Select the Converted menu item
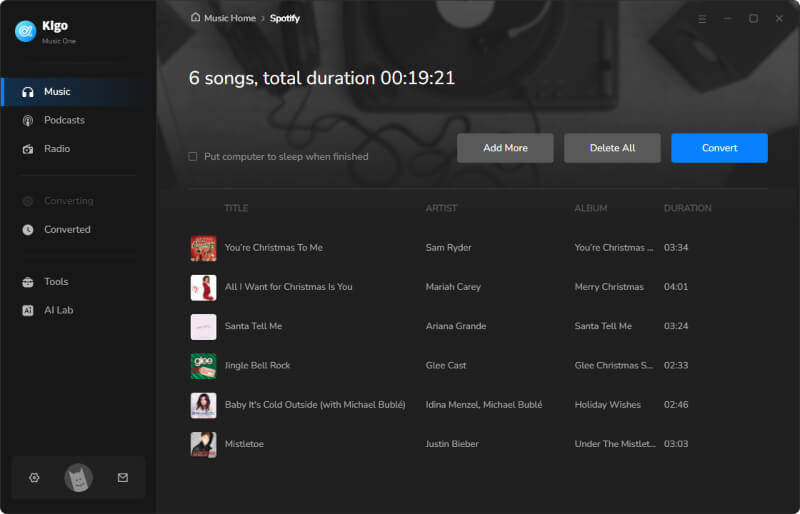800x514 pixels. coord(79,230)
